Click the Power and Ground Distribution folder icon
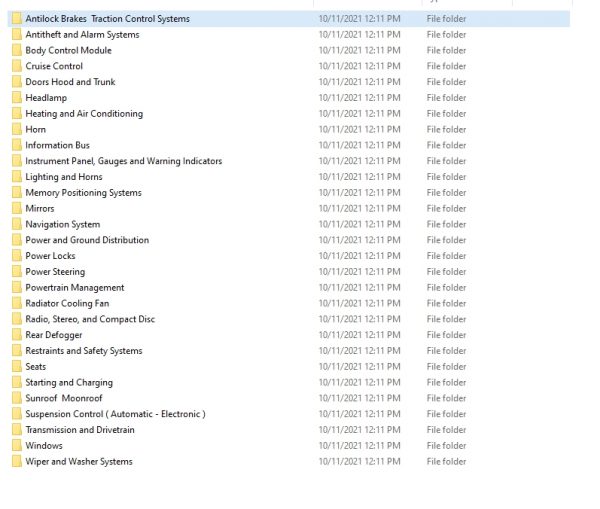This screenshot has width=600, height=509. 16,240
